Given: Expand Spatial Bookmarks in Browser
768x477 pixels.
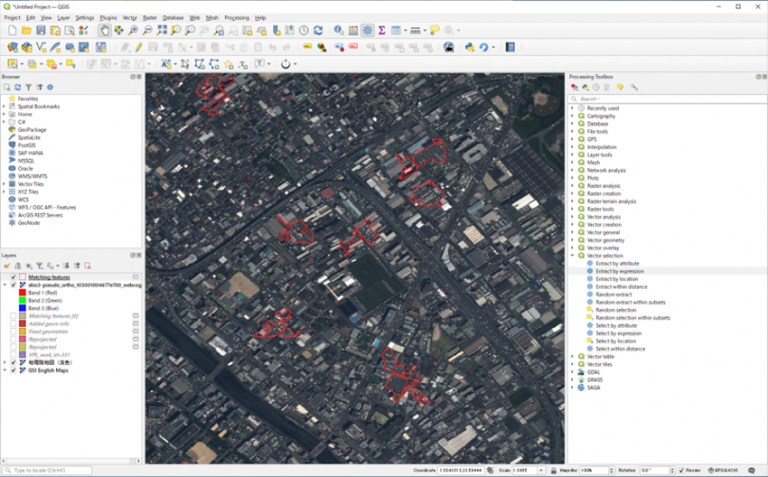Looking at the screenshot, I should point(4,106).
